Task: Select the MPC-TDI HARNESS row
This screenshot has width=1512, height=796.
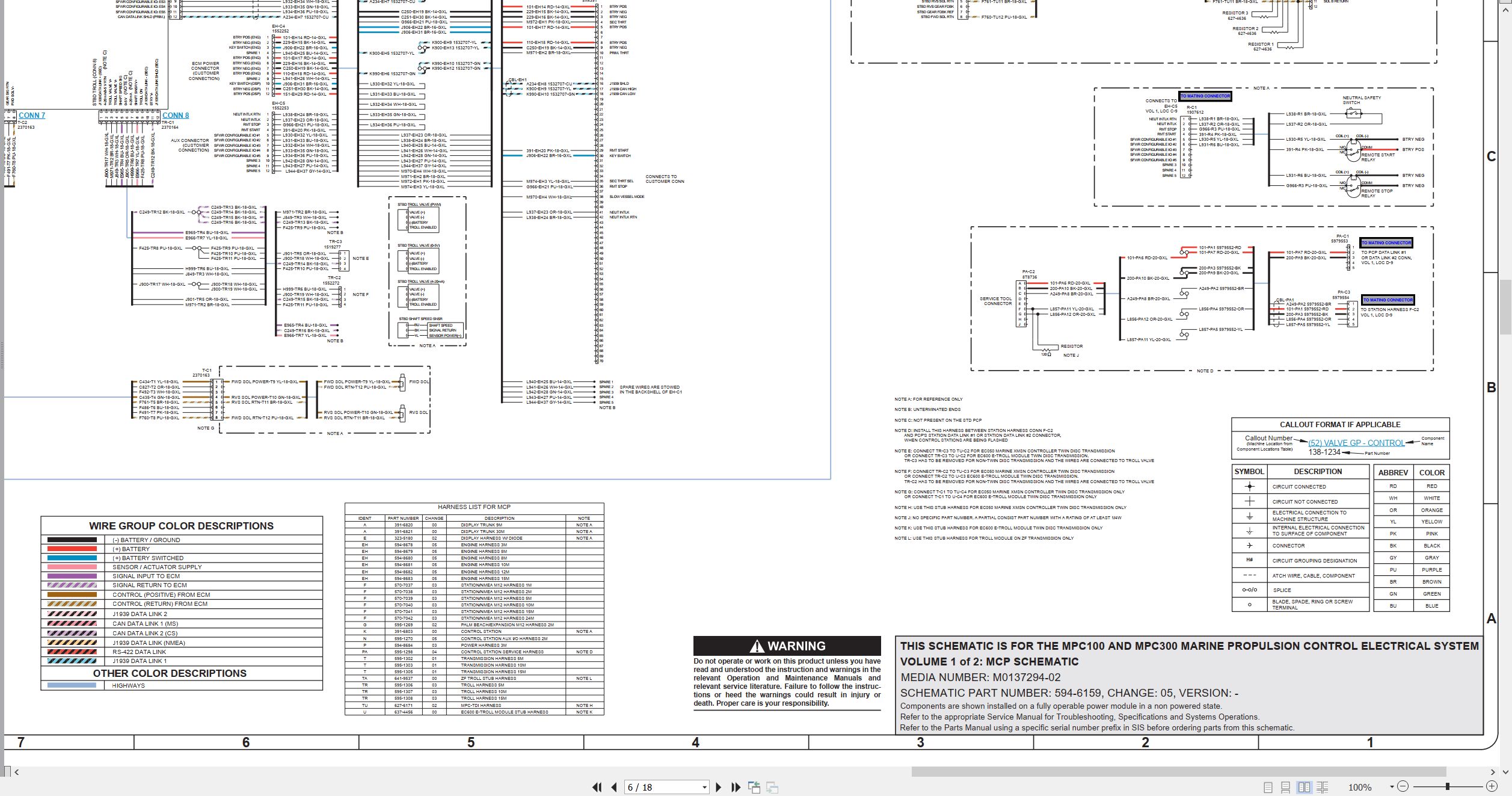Action: 474,705
